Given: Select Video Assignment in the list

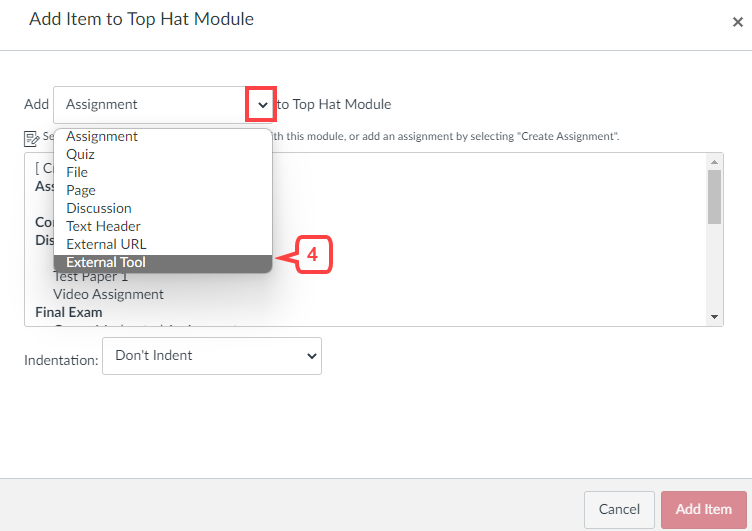Looking at the screenshot, I should 108,294.
